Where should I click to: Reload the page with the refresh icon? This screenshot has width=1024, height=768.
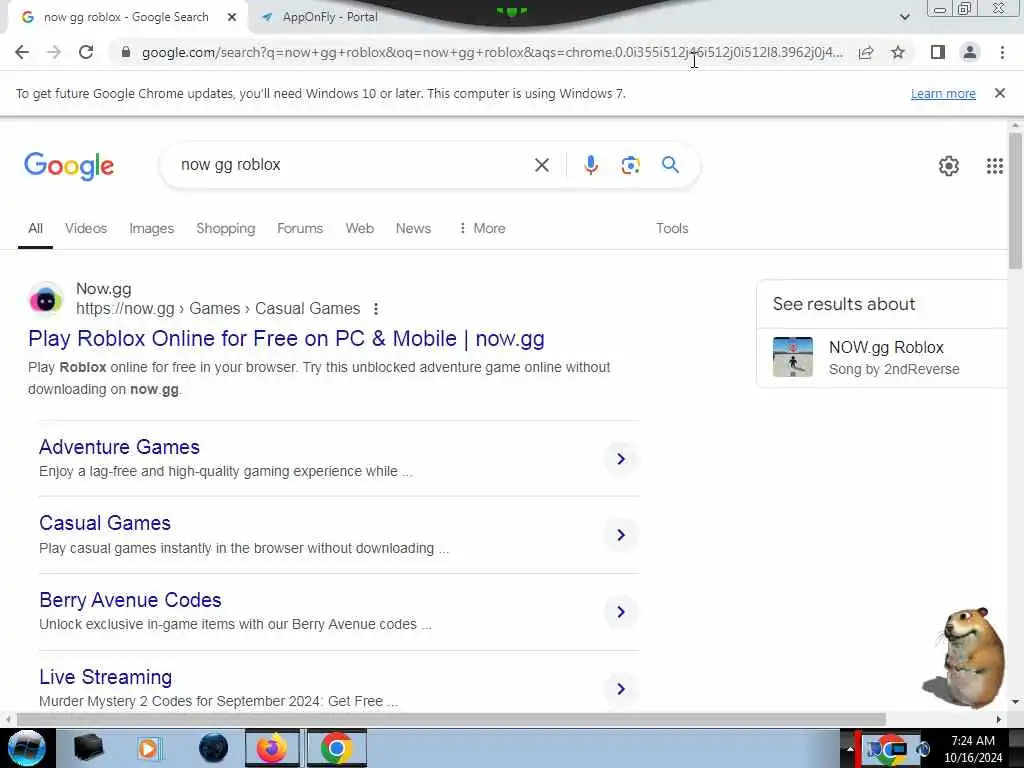pyautogui.click(x=86, y=52)
